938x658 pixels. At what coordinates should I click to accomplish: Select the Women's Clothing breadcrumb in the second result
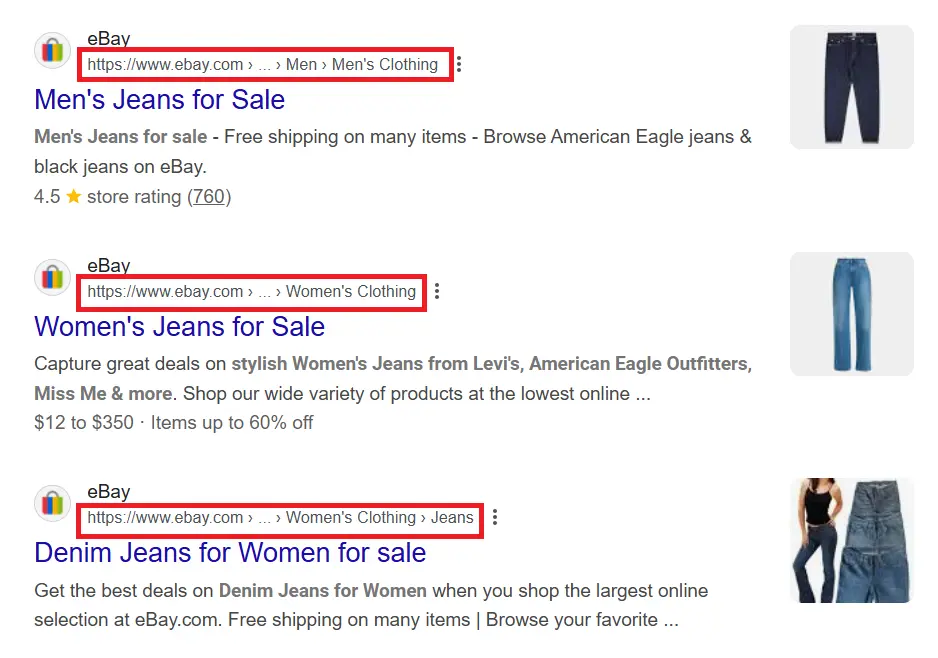pyautogui.click(x=352, y=292)
